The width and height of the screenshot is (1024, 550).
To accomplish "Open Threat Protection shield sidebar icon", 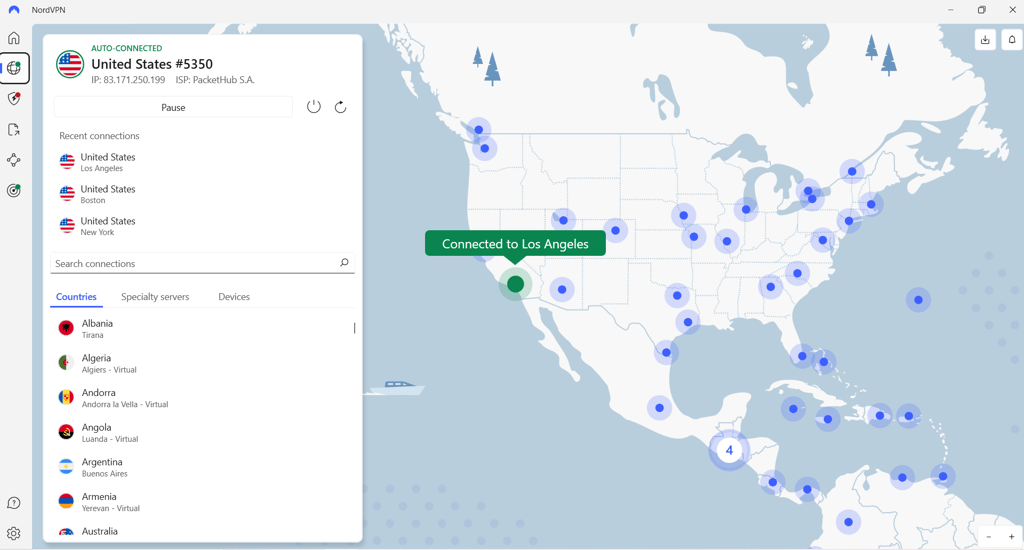I will (14, 99).
